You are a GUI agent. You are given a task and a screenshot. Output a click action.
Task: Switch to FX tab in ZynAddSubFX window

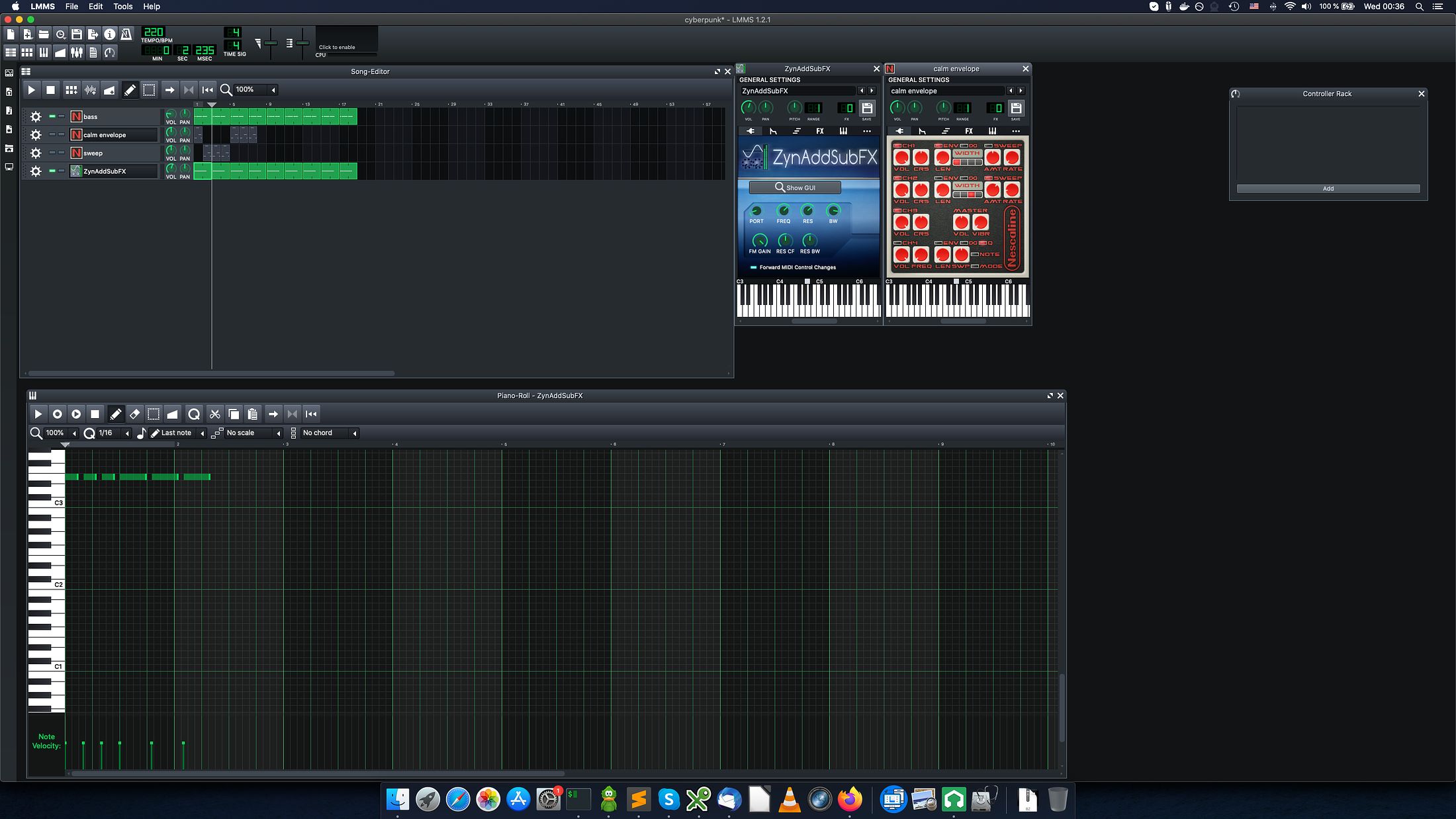[x=819, y=131]
